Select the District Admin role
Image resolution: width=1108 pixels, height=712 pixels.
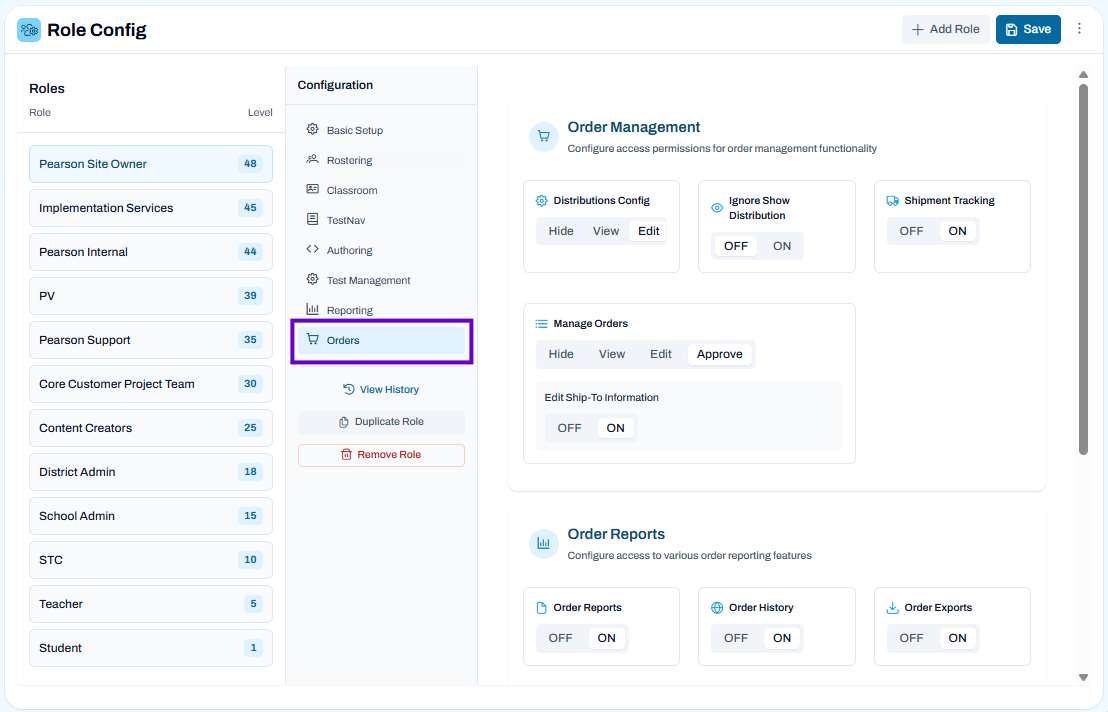pos(151,472)
